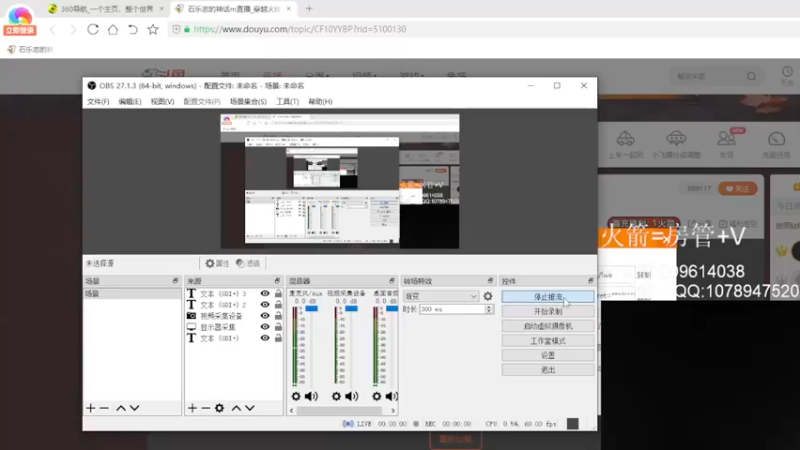
Task: Open the 配置文件(P) menu
Action: click(x=202, y=102)
